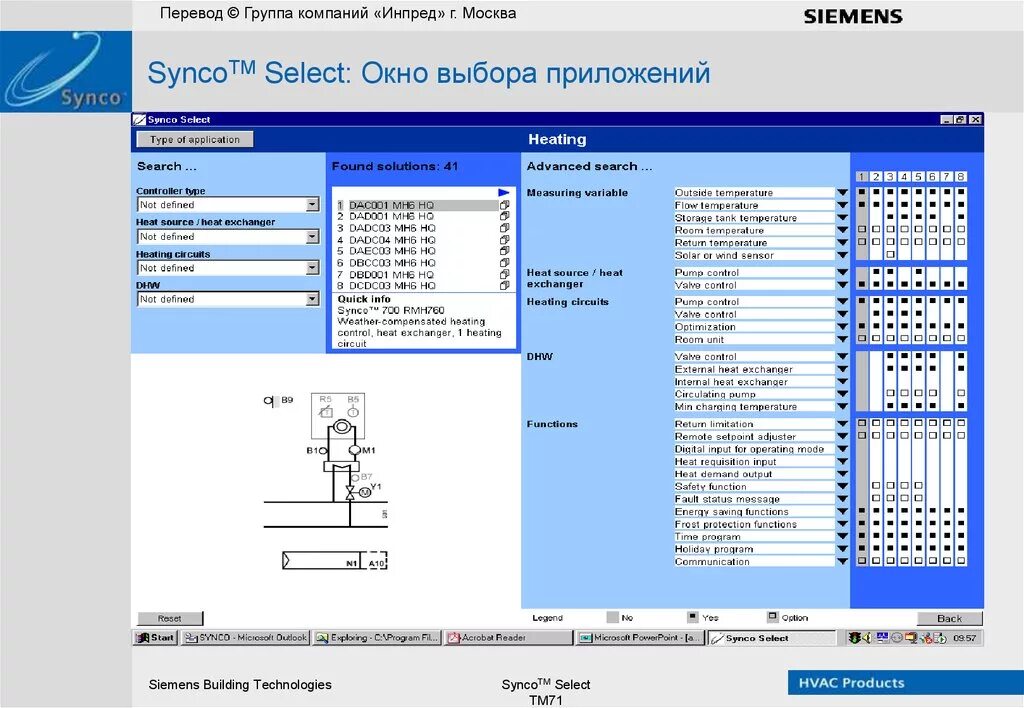Toggle Safety function option box in column 2

click(876, 486)
